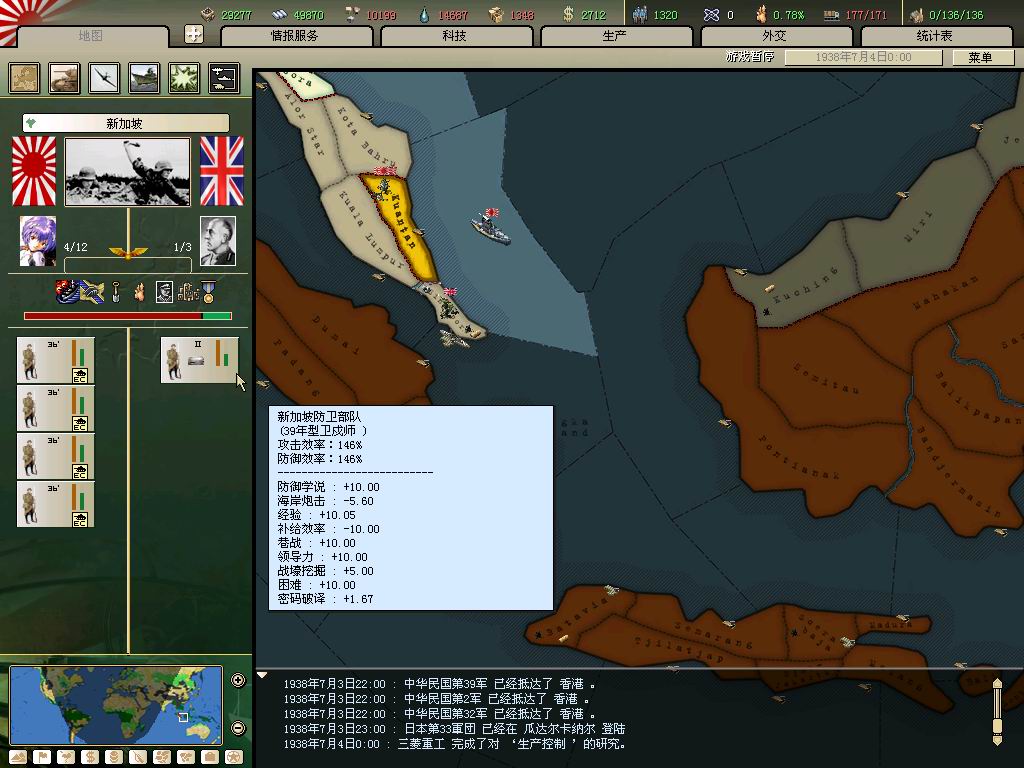
Task: Click the Japanese battleship on the map
Action: pyautogui.click(x=490, y=226)
